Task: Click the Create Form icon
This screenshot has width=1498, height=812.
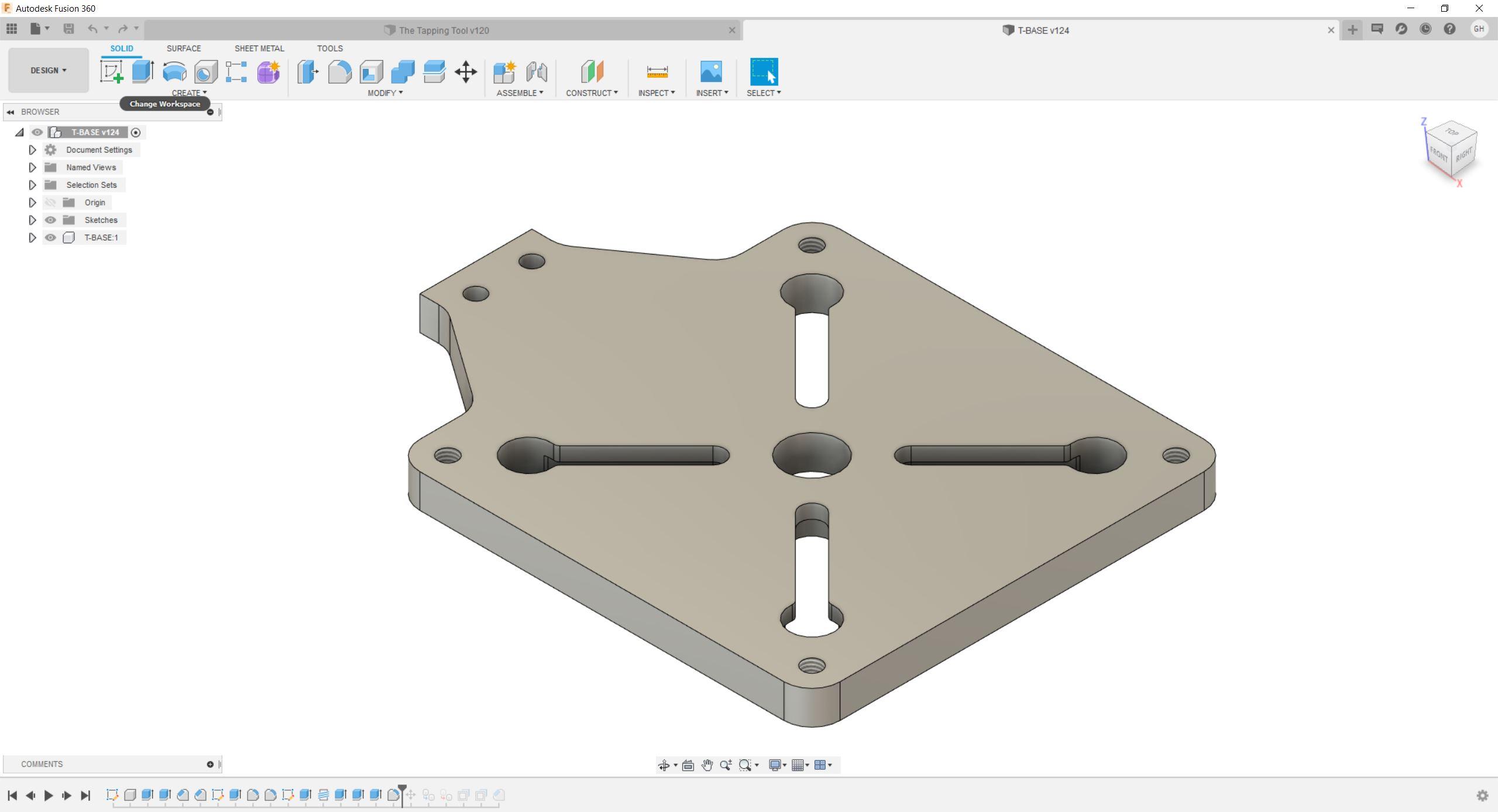Action: [x=267, y=71]
